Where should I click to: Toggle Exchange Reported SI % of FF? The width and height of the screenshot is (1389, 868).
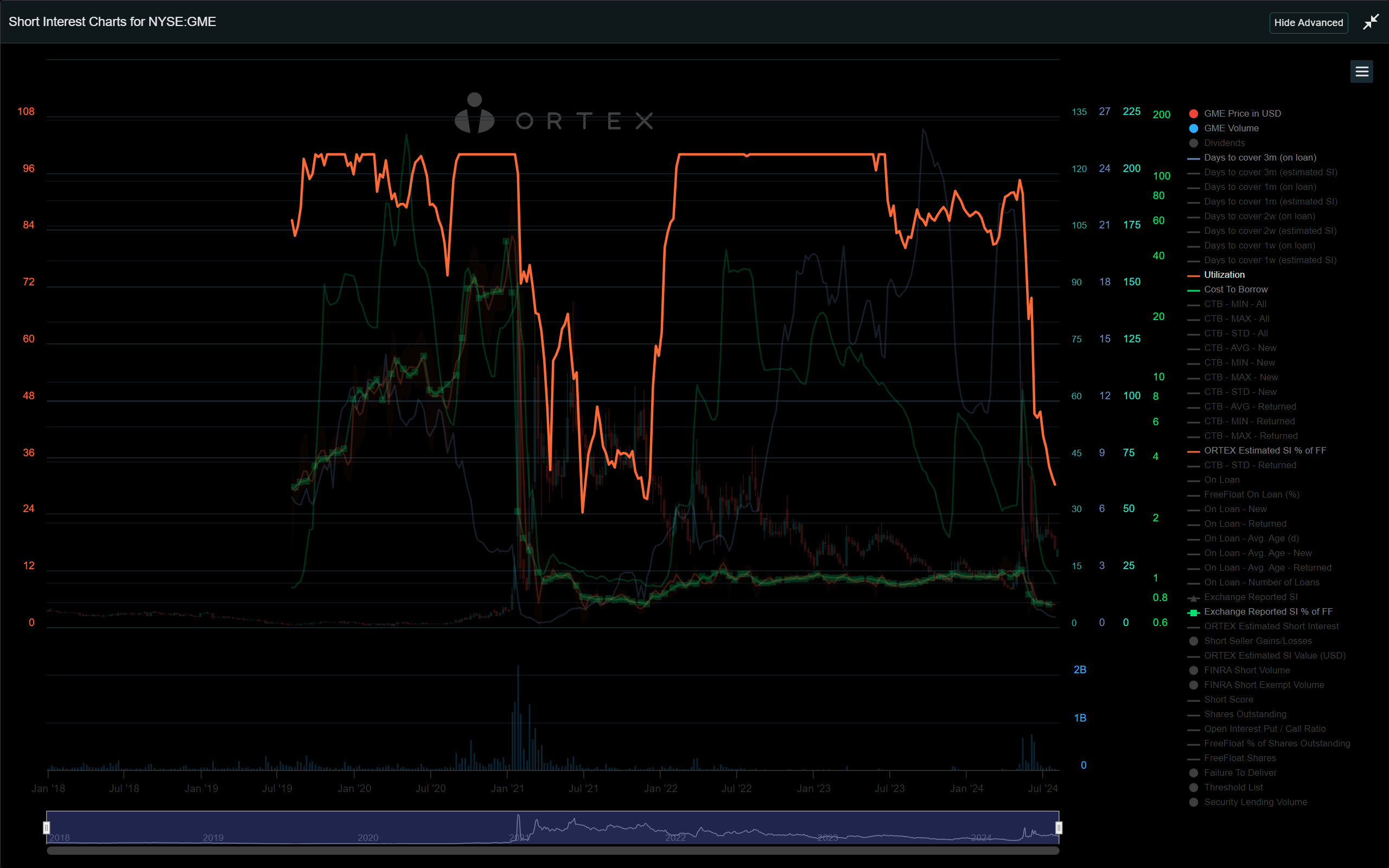(1268, 611)
